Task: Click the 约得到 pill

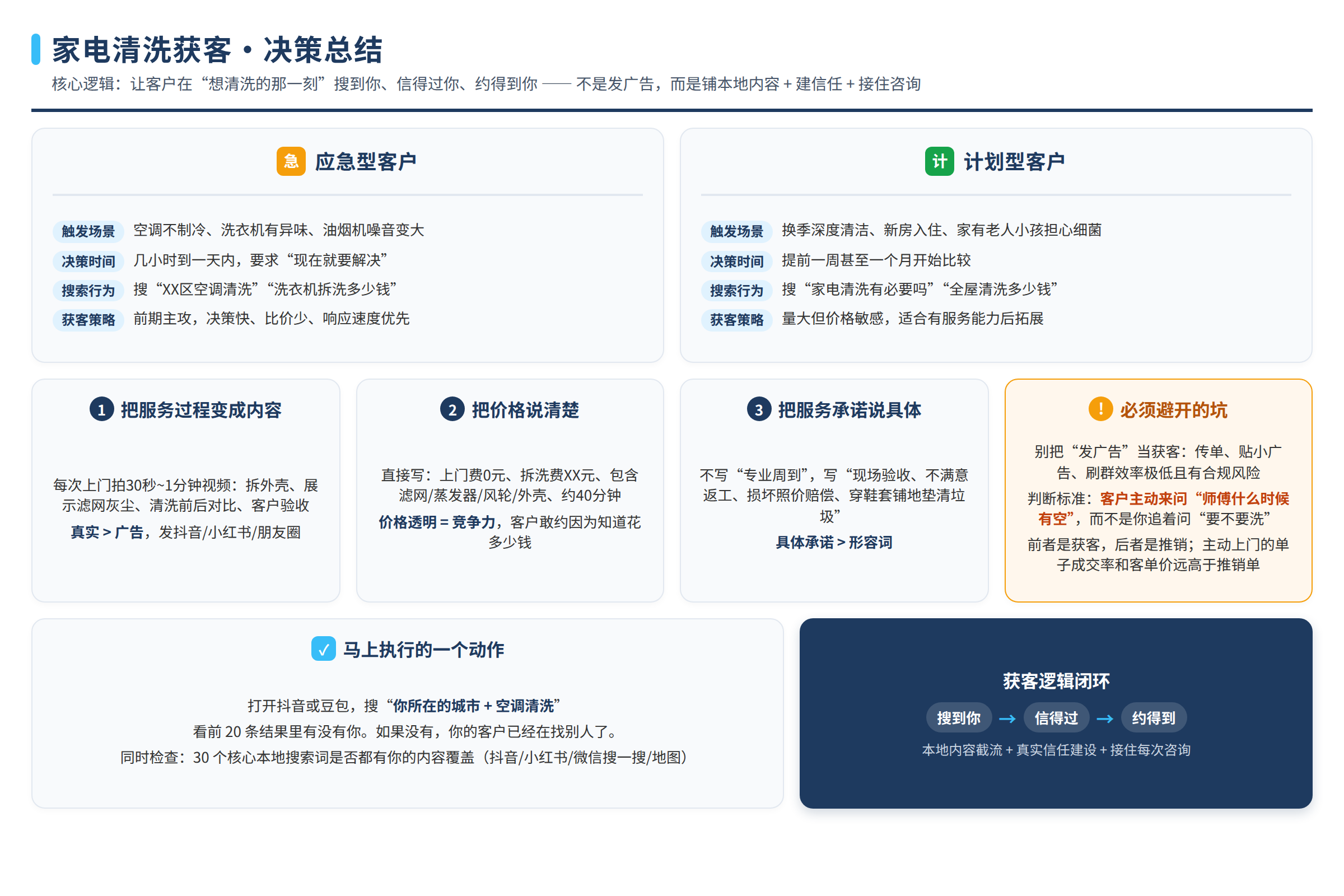Action: point(1154,718)
